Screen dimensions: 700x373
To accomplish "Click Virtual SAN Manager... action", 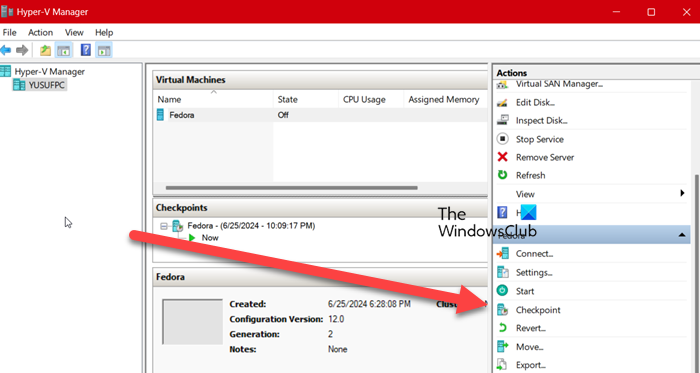I will (559, 84).
